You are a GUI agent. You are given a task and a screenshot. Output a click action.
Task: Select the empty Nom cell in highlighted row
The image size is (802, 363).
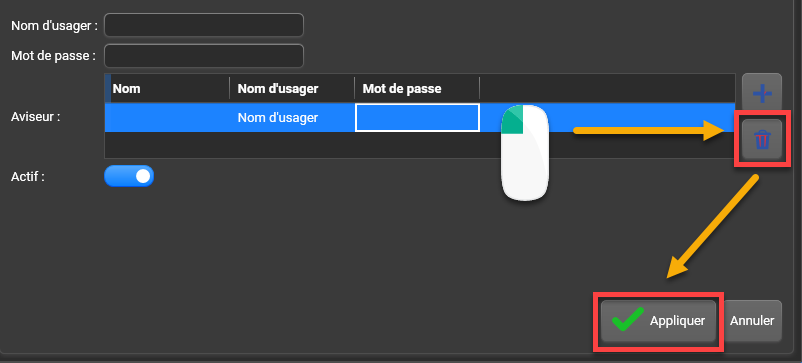pyautogui.click(x=167, y=118)
